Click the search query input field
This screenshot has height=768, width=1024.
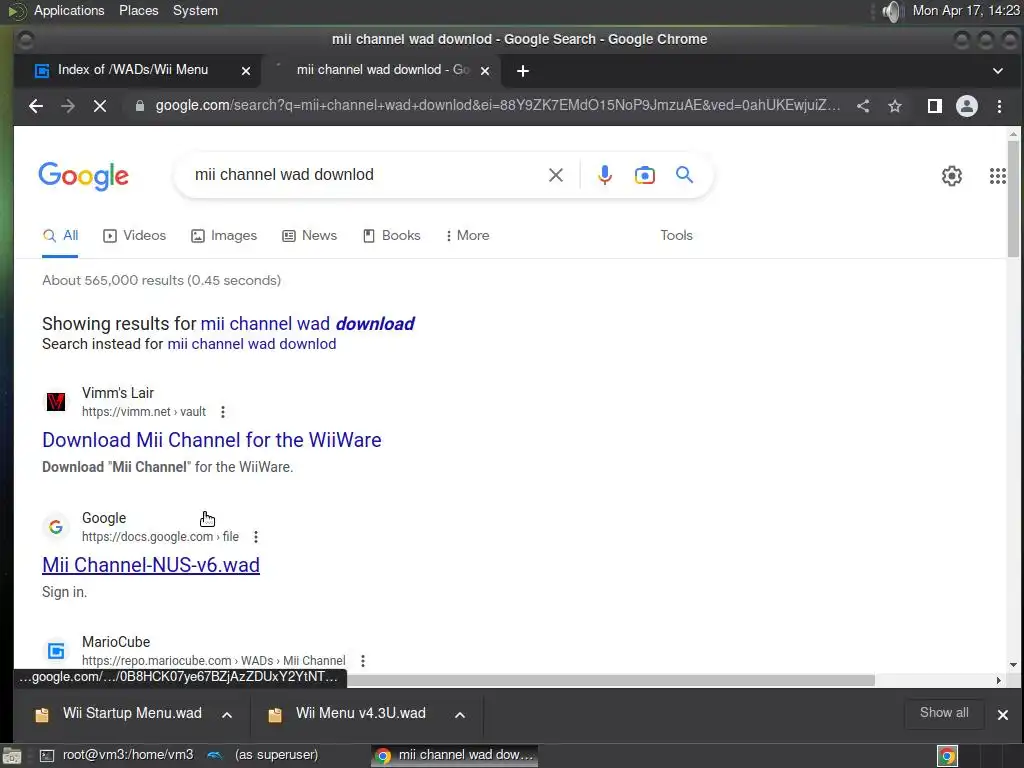(366, 174)
